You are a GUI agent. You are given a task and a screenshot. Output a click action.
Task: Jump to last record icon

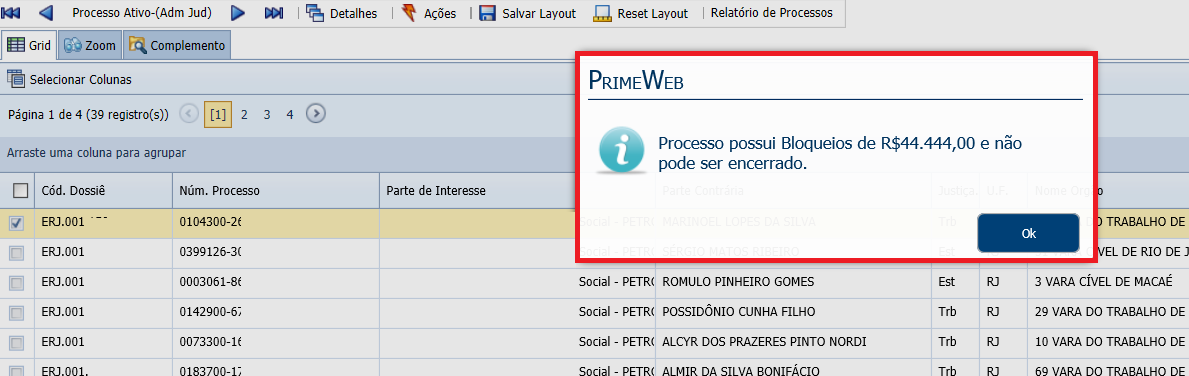tap(274, 13)
